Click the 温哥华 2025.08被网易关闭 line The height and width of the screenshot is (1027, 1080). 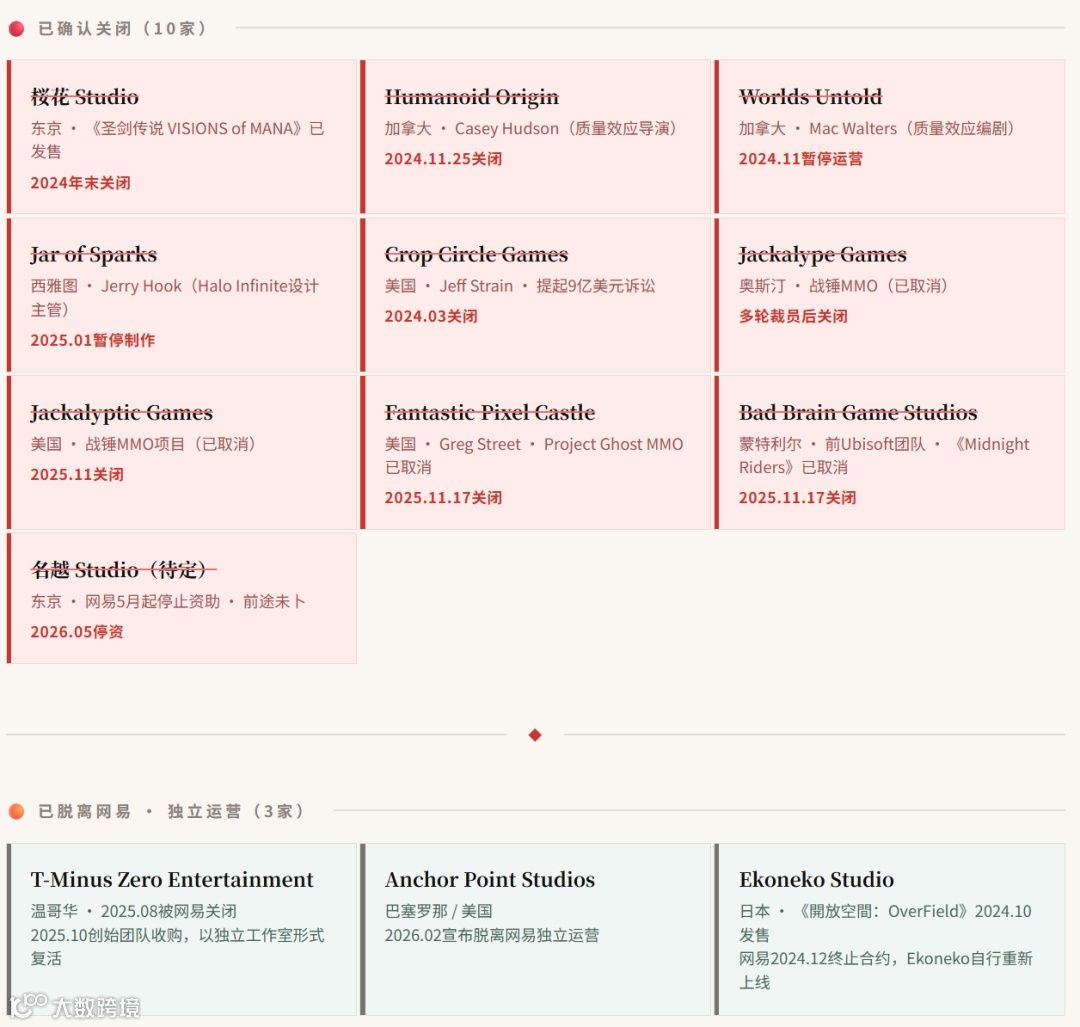pos(134,911)
